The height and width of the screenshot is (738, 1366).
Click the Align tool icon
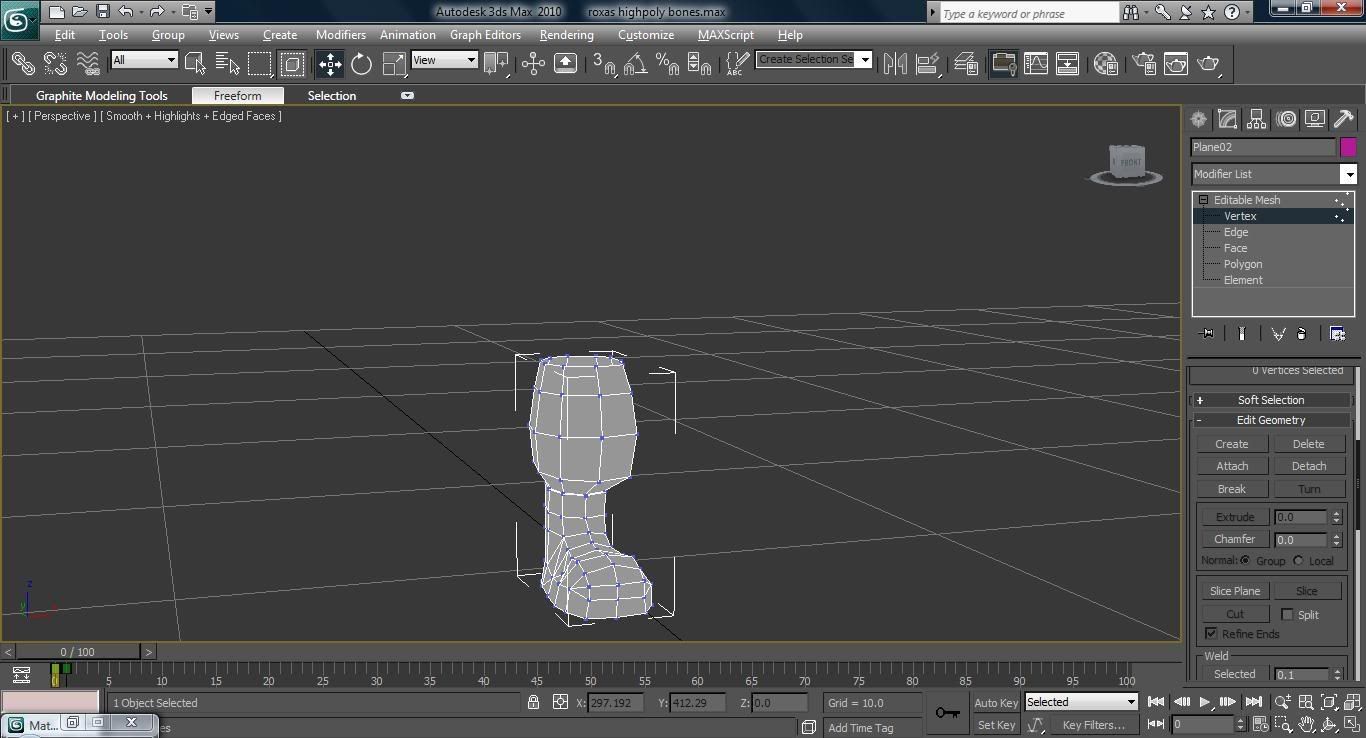(x=928, y=64)
